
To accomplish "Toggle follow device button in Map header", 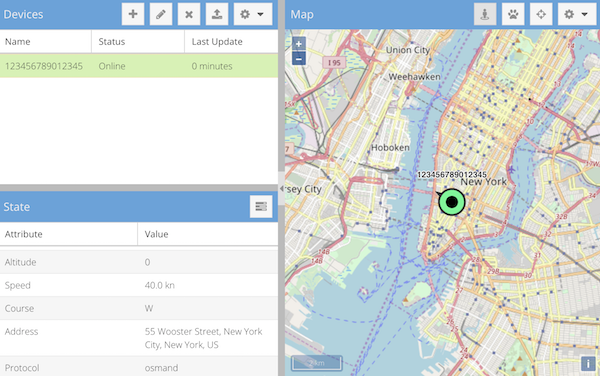I will pyautogui.click(x=485, y=14).
